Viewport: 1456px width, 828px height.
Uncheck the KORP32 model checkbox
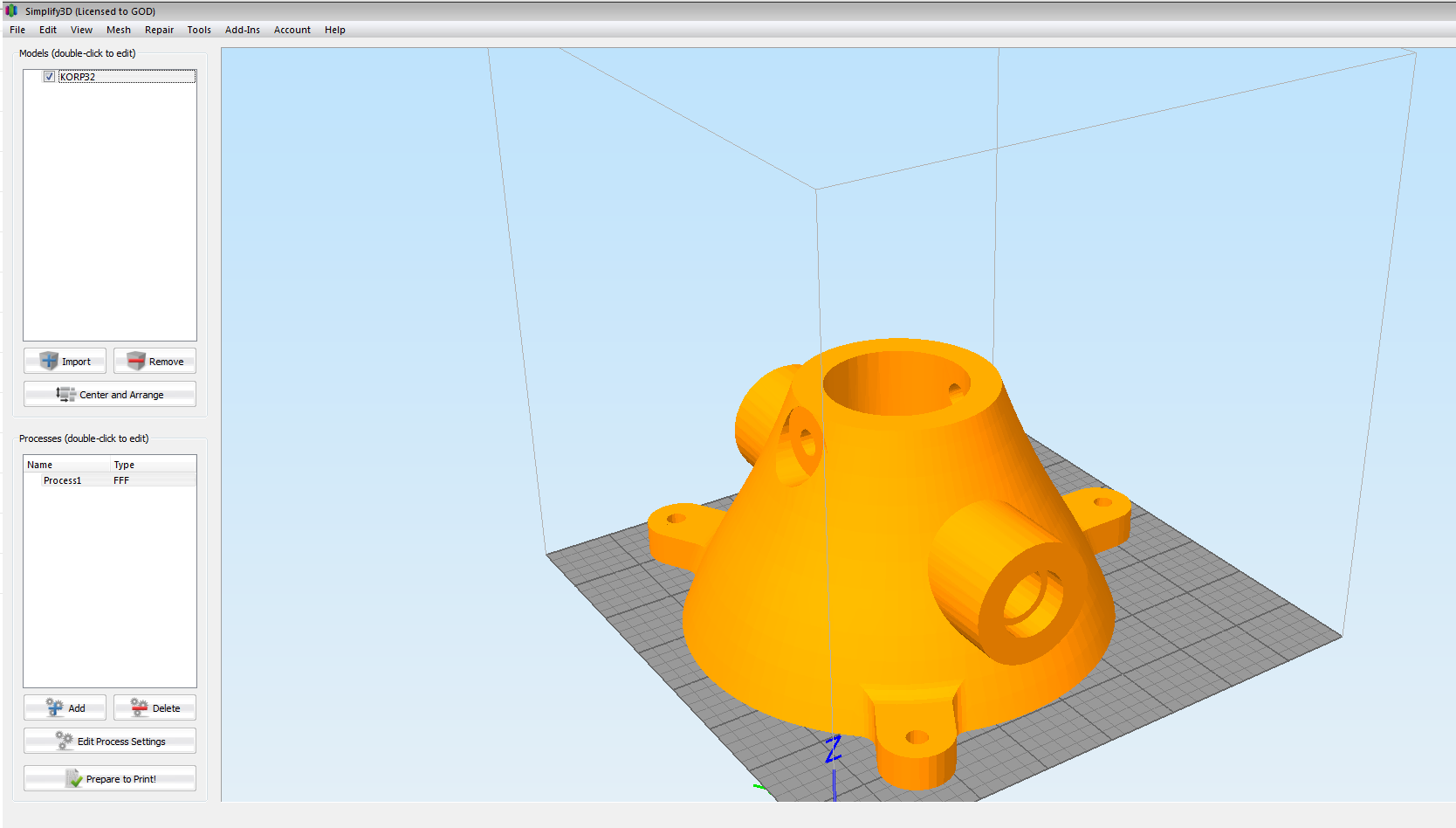pos(50,77)
